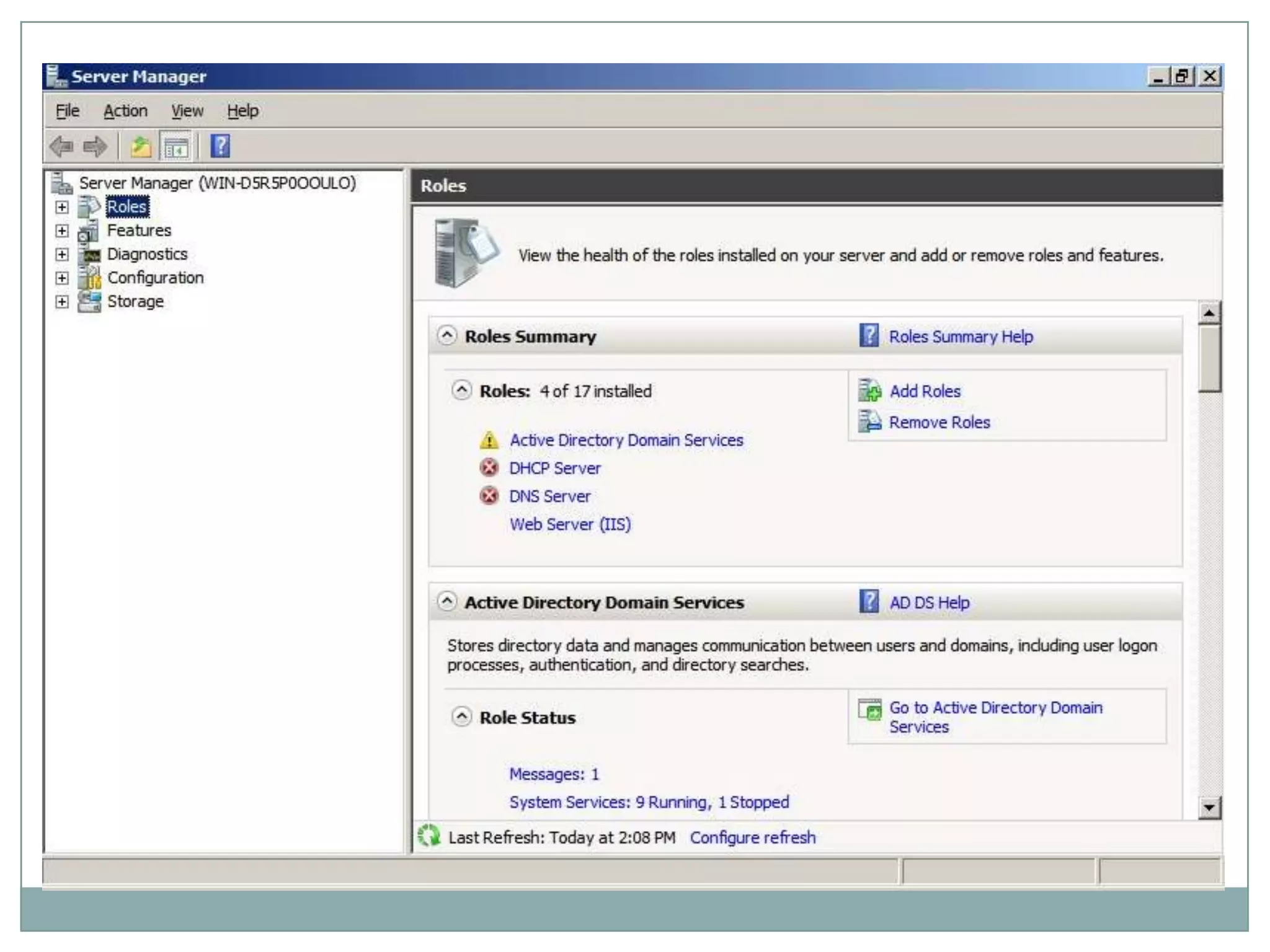The image size is (1270, 952).
Task: Click the Add Roles link
Action: [925, 391]
